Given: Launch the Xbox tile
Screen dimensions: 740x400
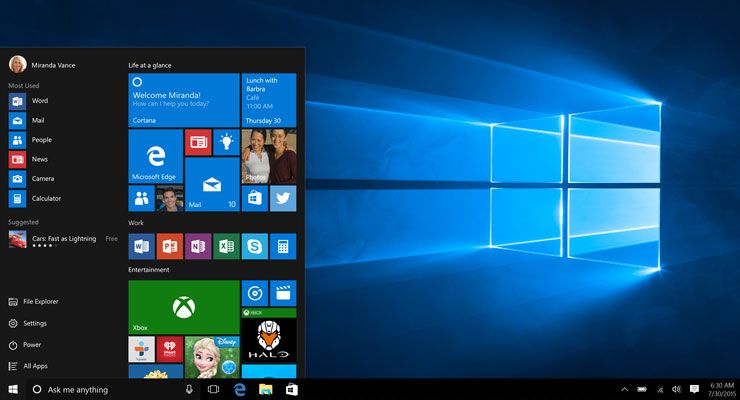Looking at the screenshot, I should tap(183, 307).
